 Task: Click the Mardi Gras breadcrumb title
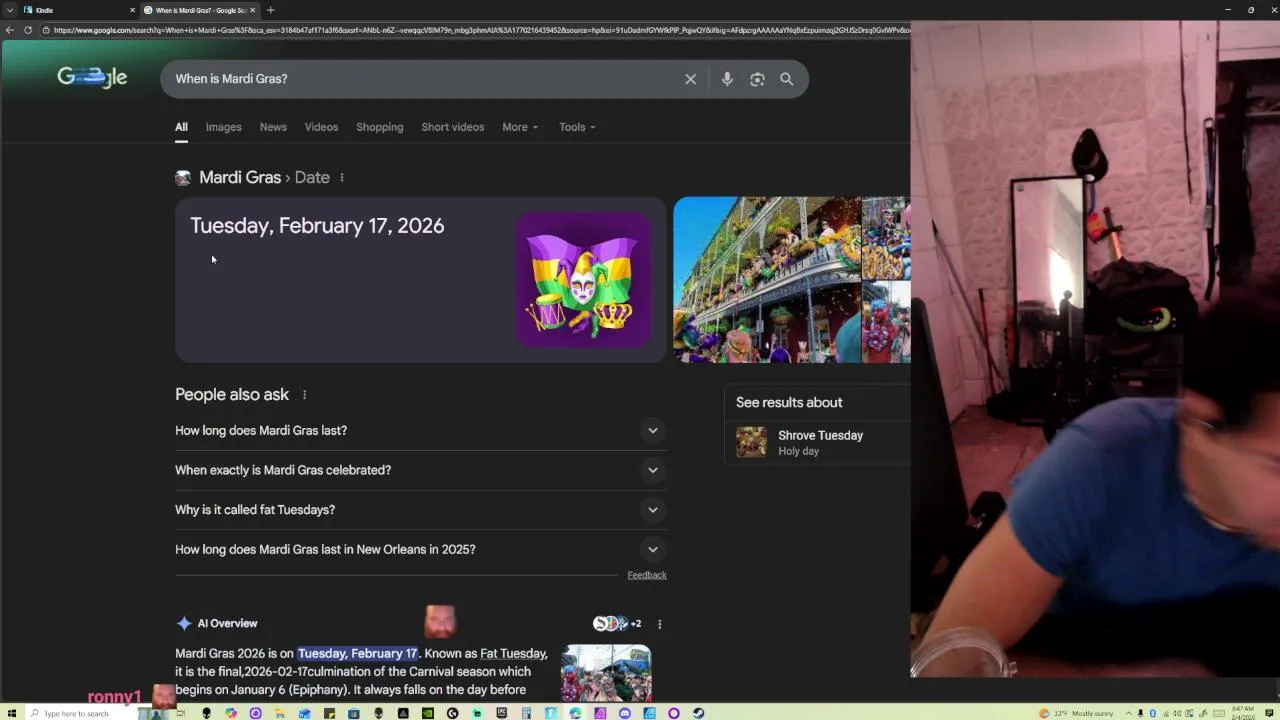coord(240,177)
